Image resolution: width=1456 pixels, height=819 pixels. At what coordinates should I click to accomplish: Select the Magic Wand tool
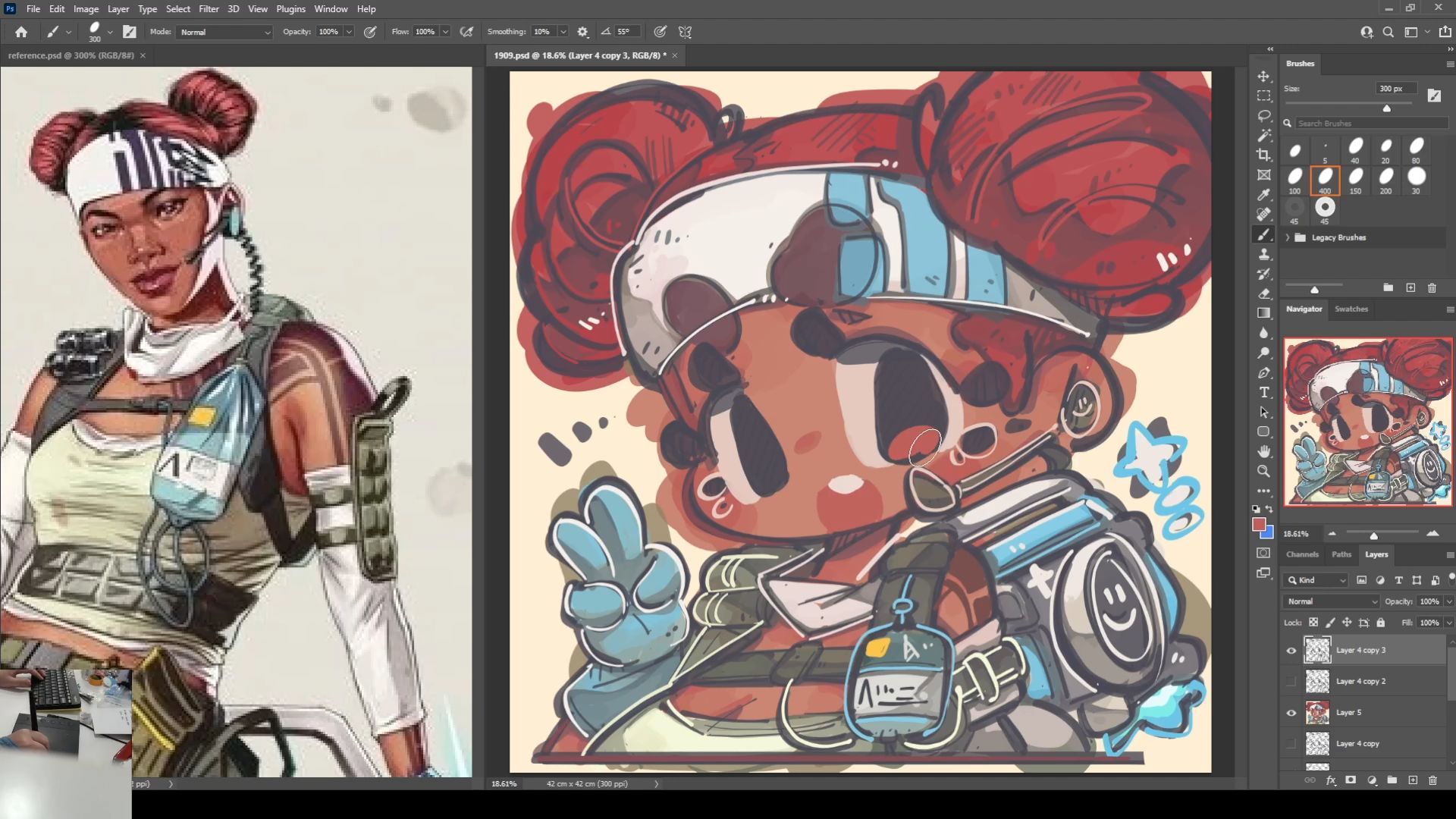1263,136
